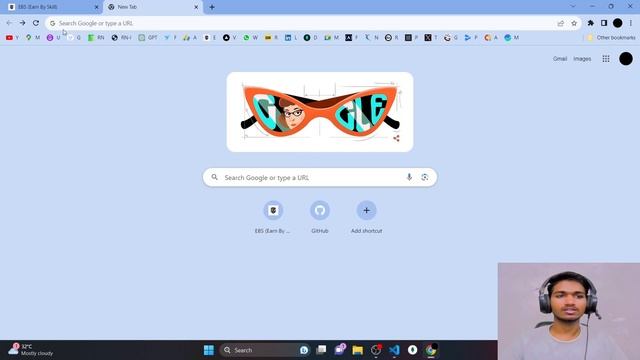Screen dimensions: 640x360
Task: Expand the Other bookmarks folder
Action: tap(611, 38)
